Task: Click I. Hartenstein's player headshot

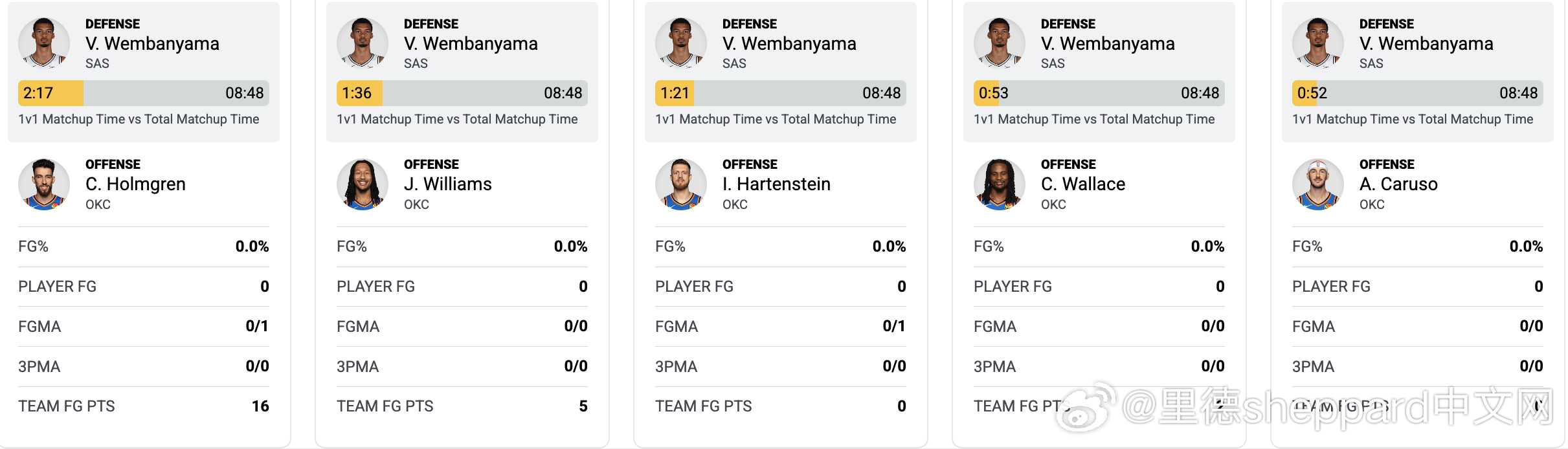Action: [x=681, y=184]
